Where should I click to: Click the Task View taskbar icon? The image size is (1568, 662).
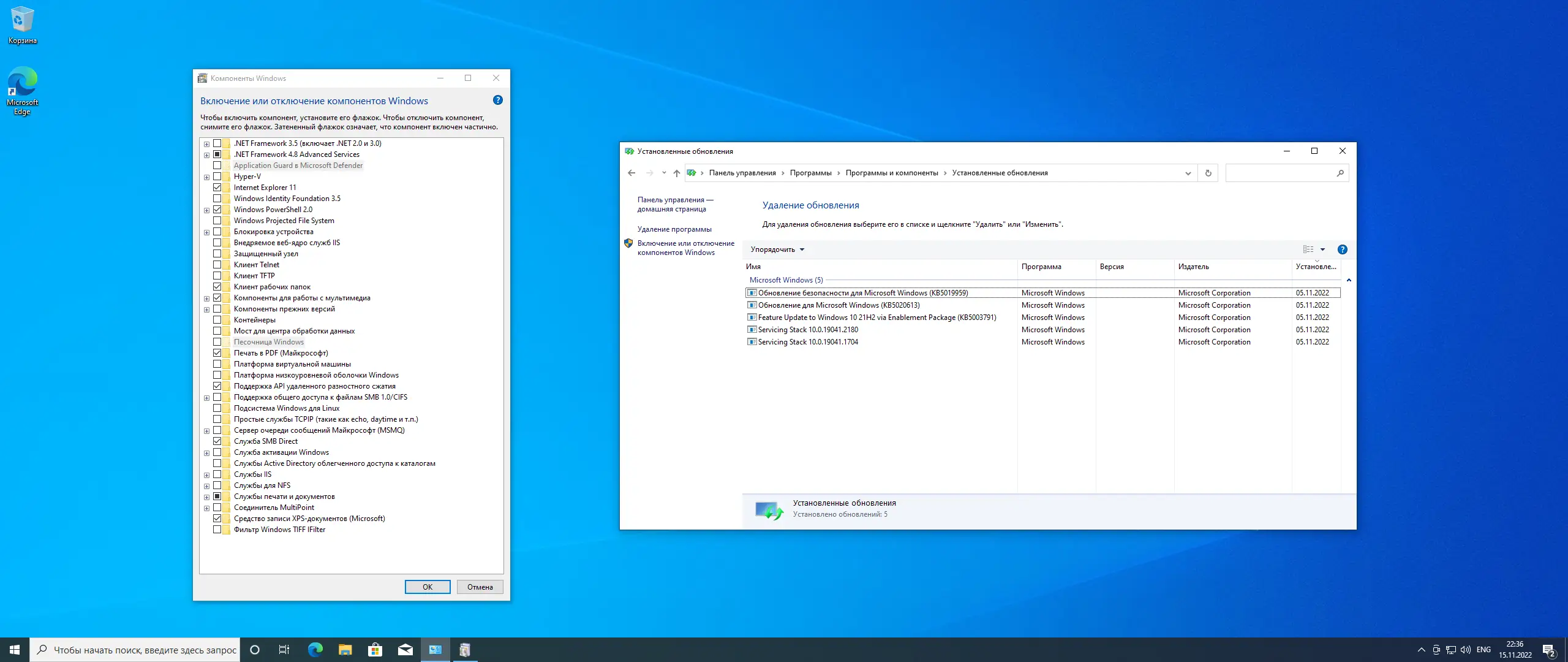(x=284, y=650)
